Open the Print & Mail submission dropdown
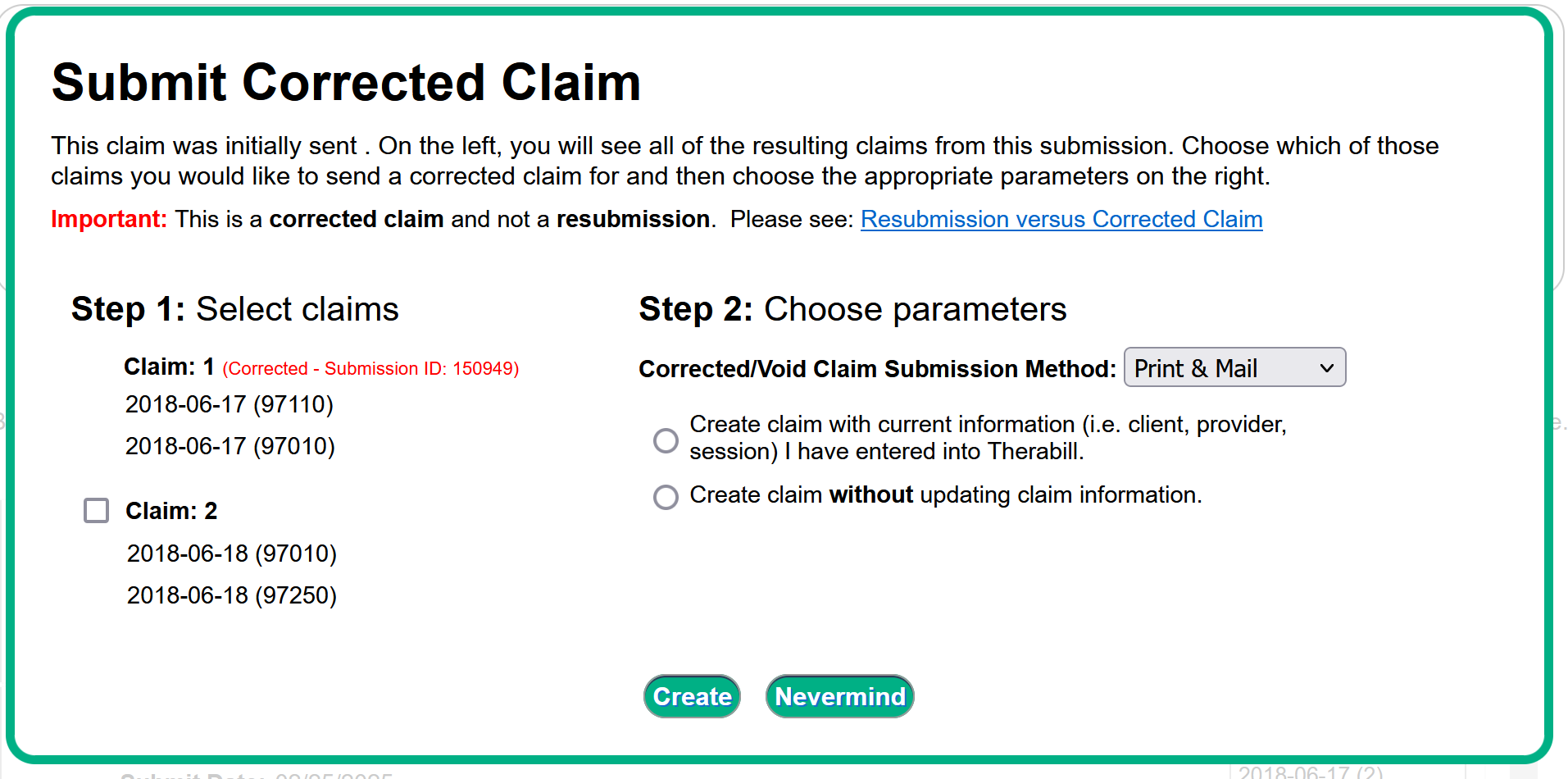The image size is (1568, 779). coord(1234,368)
